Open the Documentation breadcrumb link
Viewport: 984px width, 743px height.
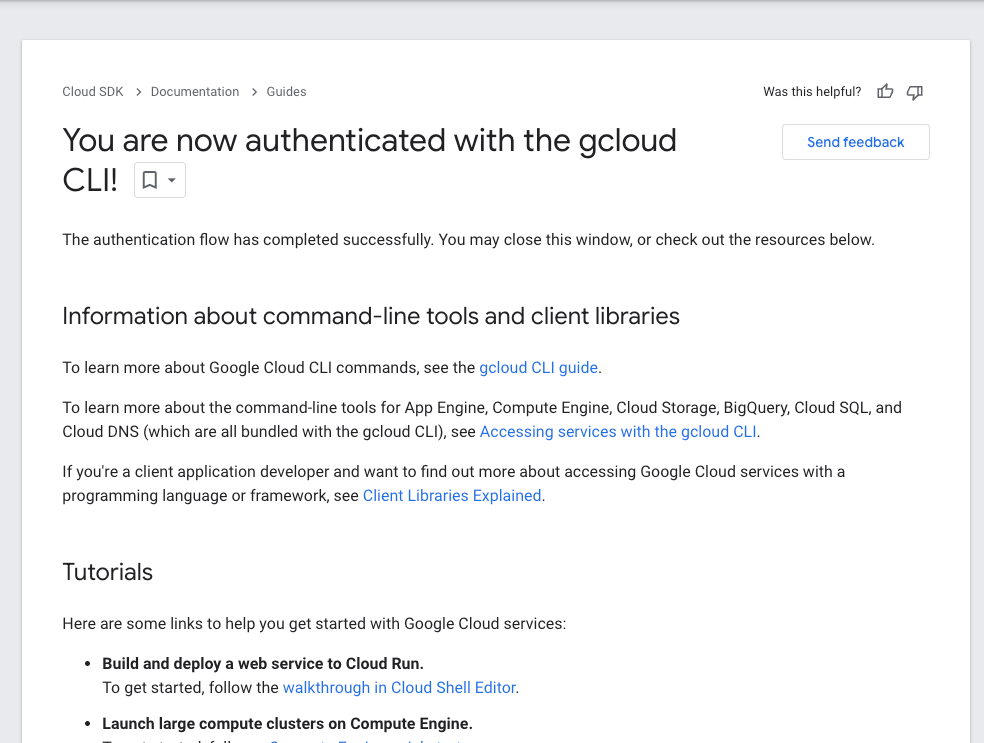pyautogui.click(x=195, y=92)
